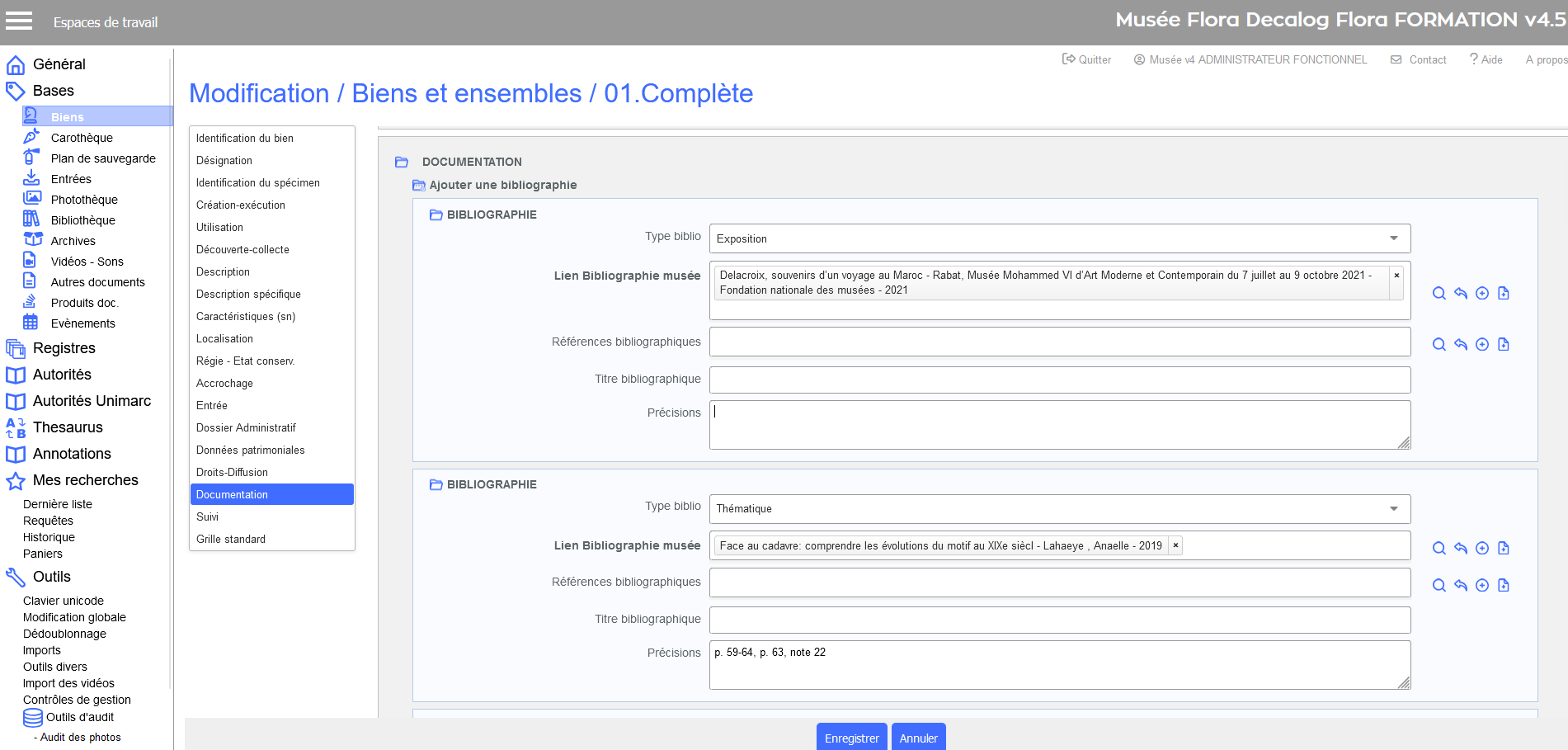Click undo arrow beside first Références bibliographiques
The width and height of the screenshot is (1568, 750).
click(1460, 345)
